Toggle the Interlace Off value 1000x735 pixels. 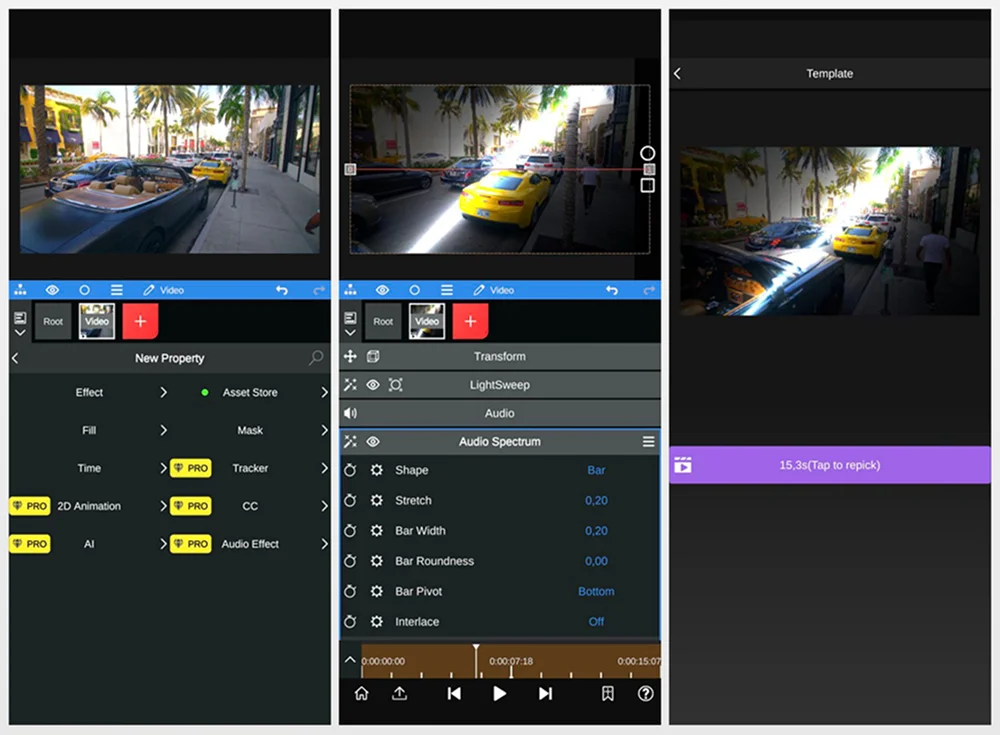596,622
